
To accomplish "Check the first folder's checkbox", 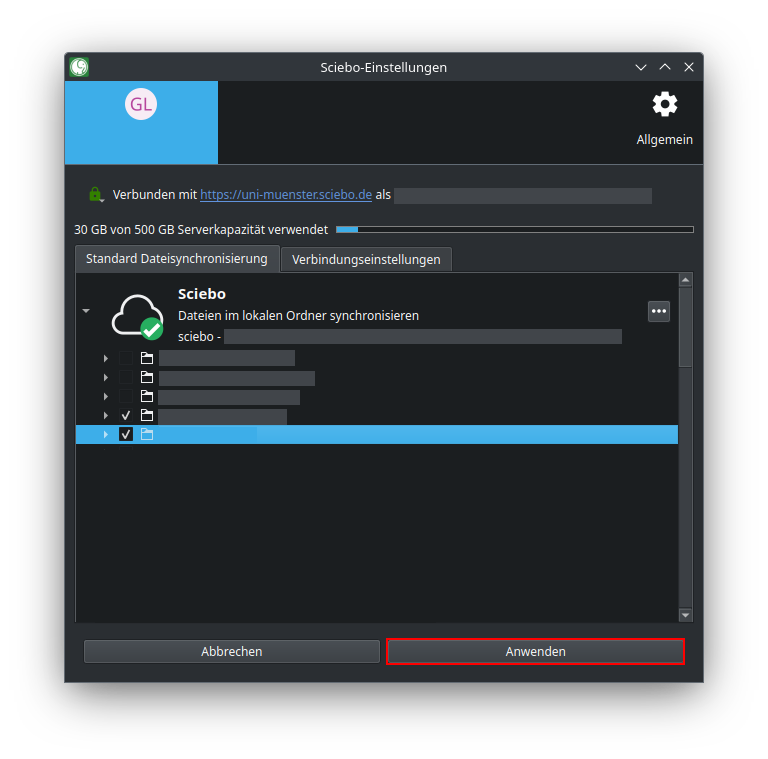I will [126, 358].
